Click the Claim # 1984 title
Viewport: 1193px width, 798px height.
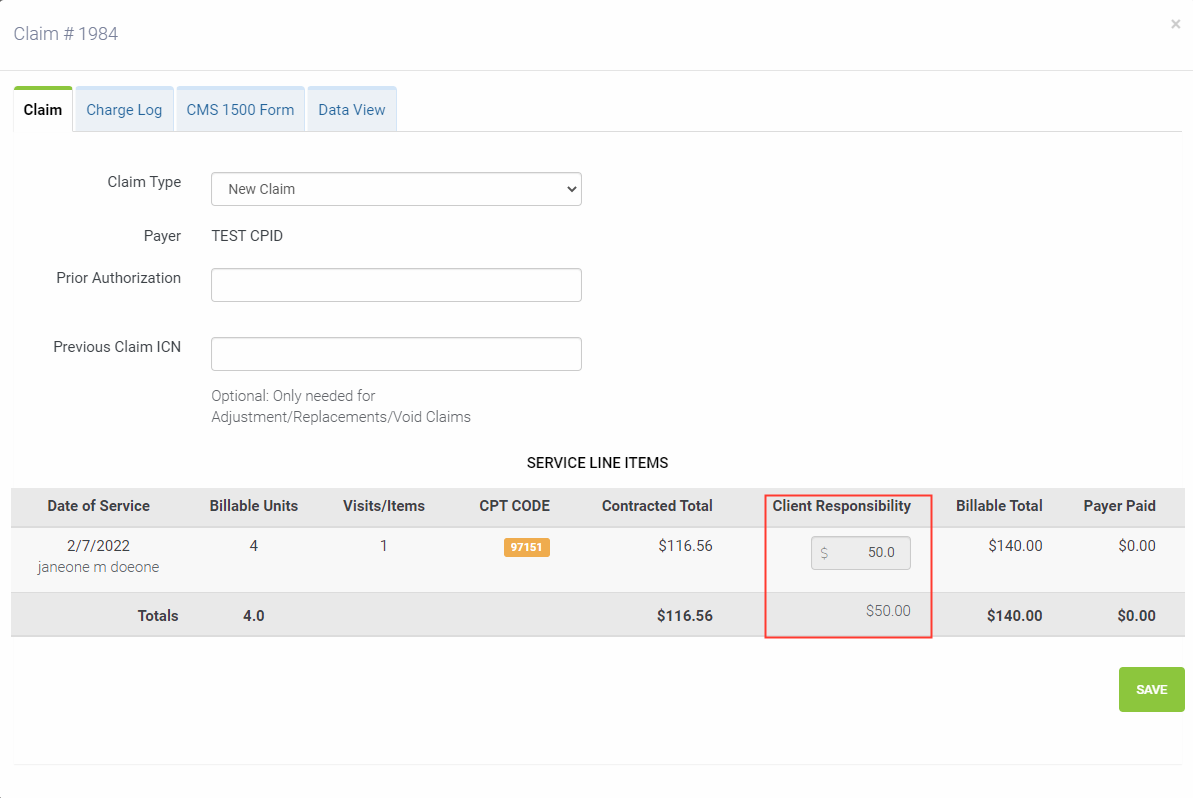click(x=65, y=33)
